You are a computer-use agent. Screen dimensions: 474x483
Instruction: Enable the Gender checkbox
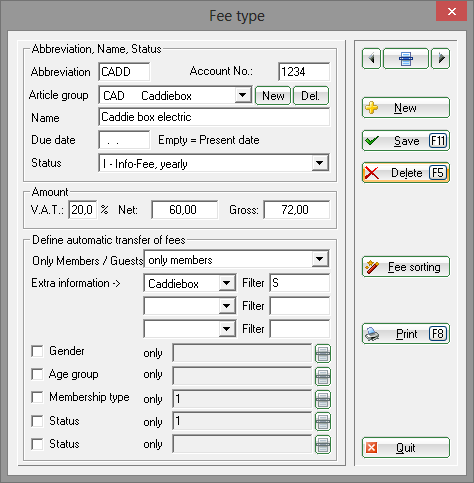point(37,351)
